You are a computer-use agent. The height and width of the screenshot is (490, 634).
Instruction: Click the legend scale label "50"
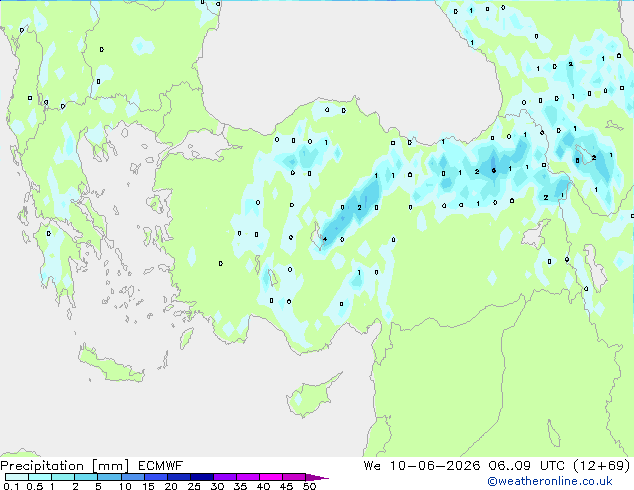pos(309,486)
